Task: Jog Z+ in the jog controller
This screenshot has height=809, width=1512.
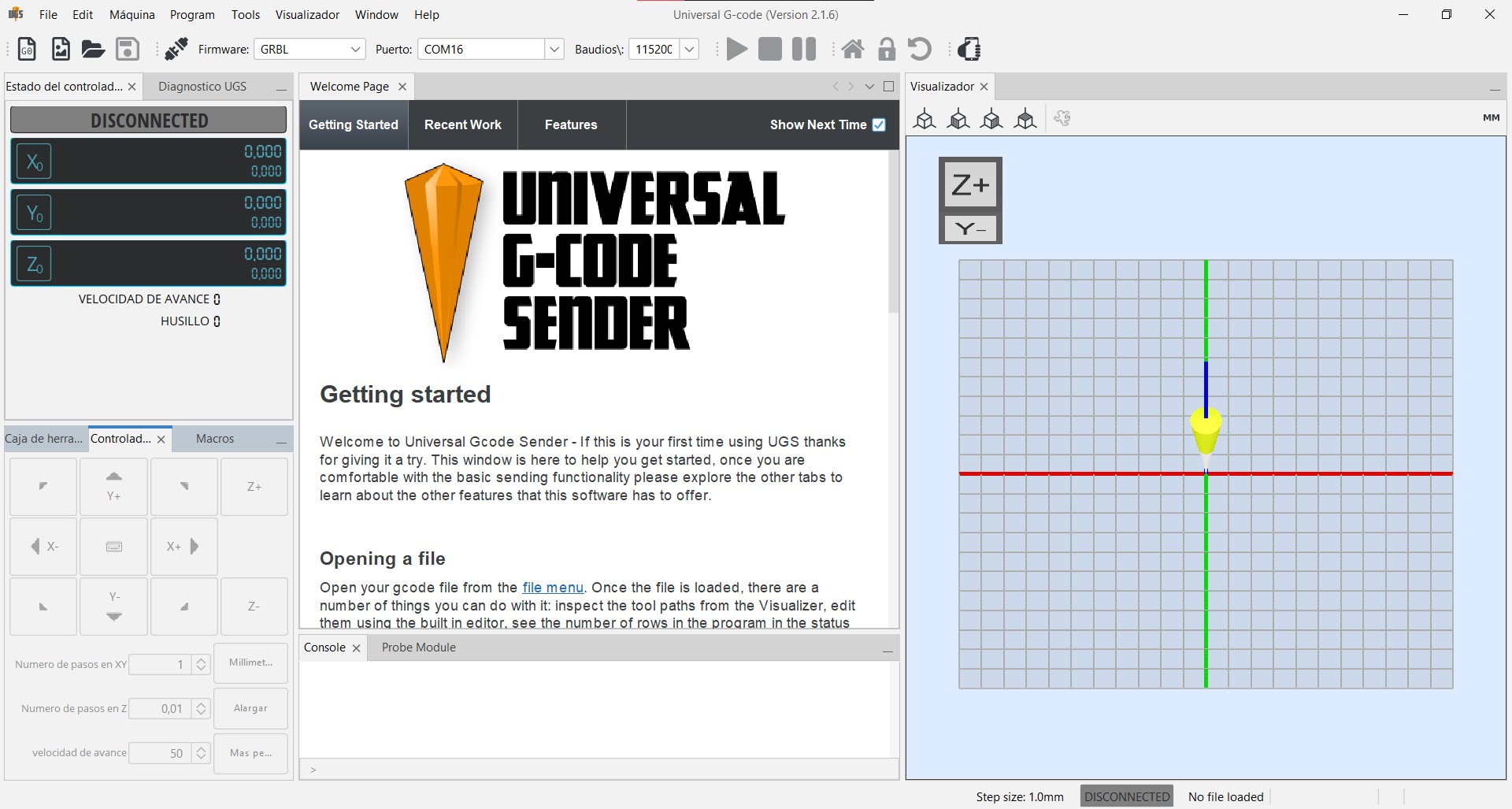Action: pyautogui.click(x=254, y=487)
